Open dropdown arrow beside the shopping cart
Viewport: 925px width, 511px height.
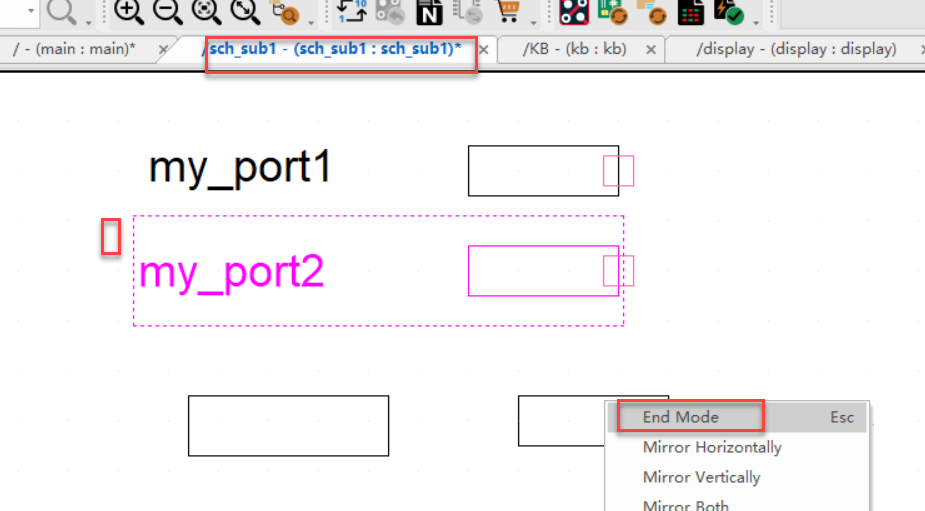[533, 22]
